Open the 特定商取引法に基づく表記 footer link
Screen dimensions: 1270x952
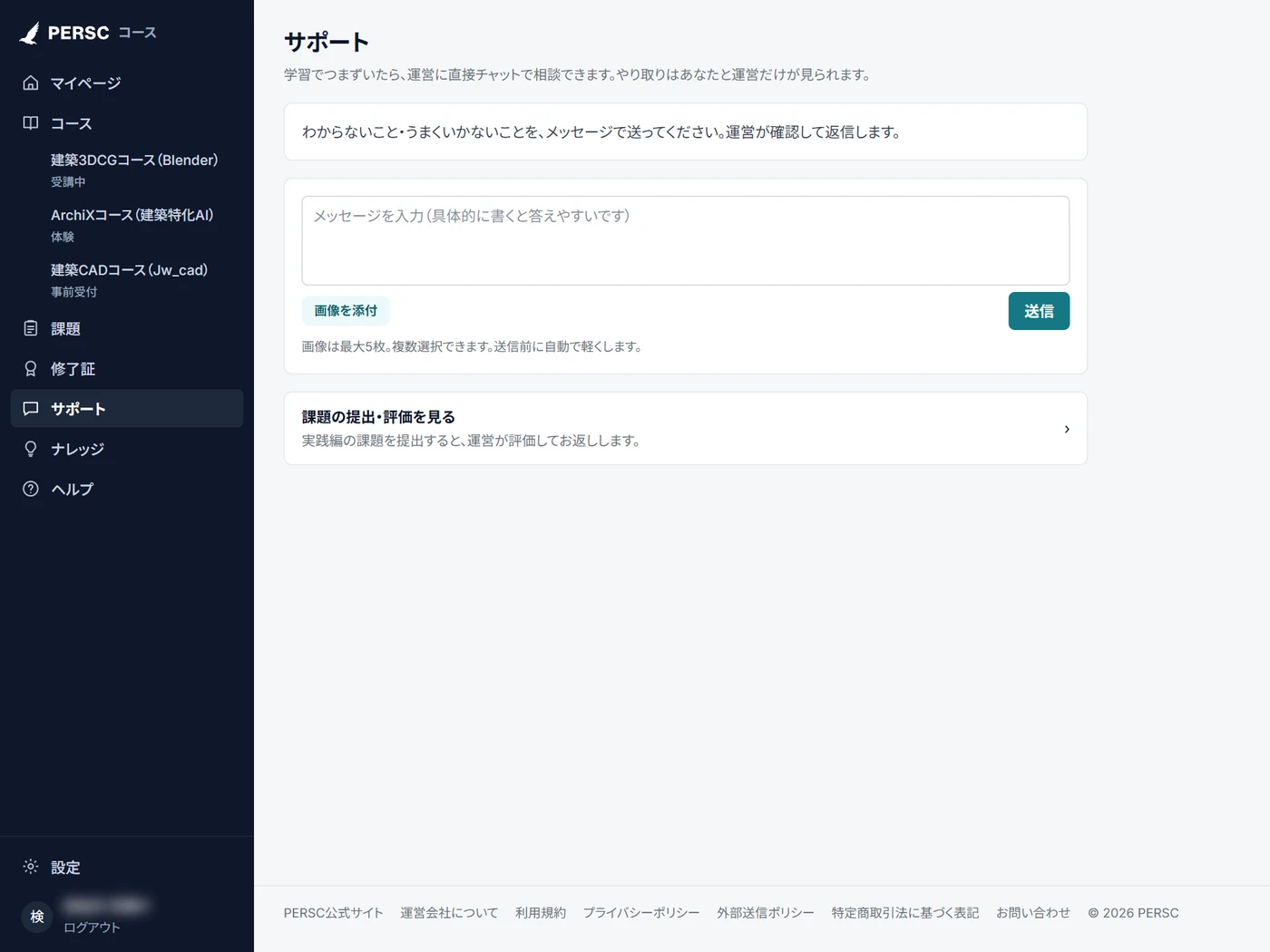(x=905, y=913)
